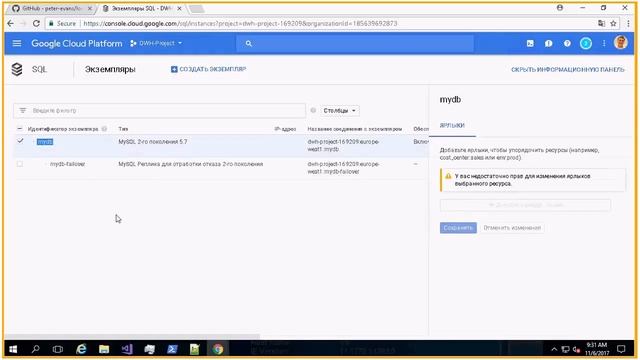Toggle the select-all header checkbox

click(x=20, y=129)
